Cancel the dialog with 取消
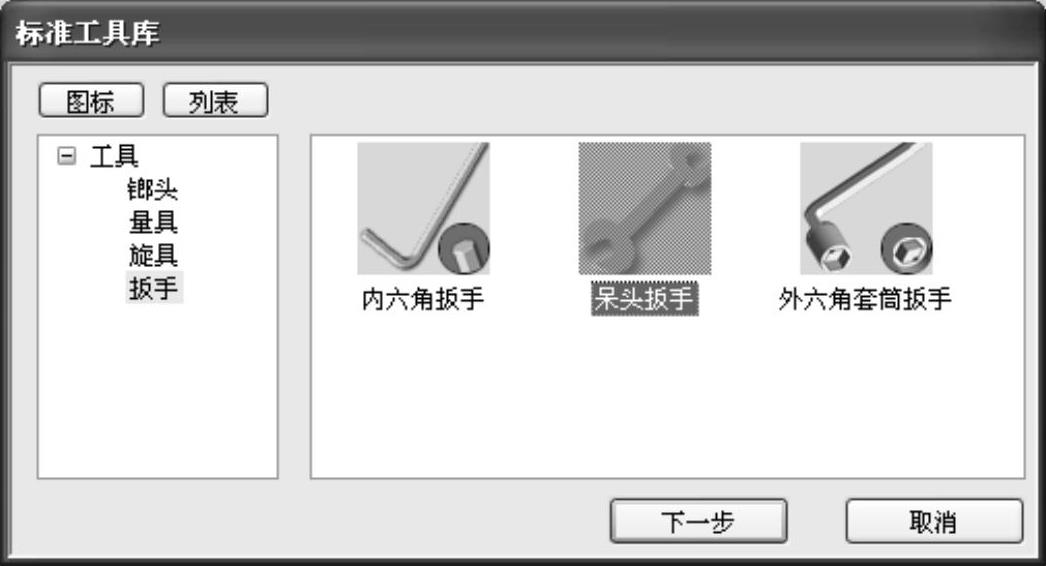Image resolution: width=1046 pixels, height=566 pixels. click(x=934, y=521)
